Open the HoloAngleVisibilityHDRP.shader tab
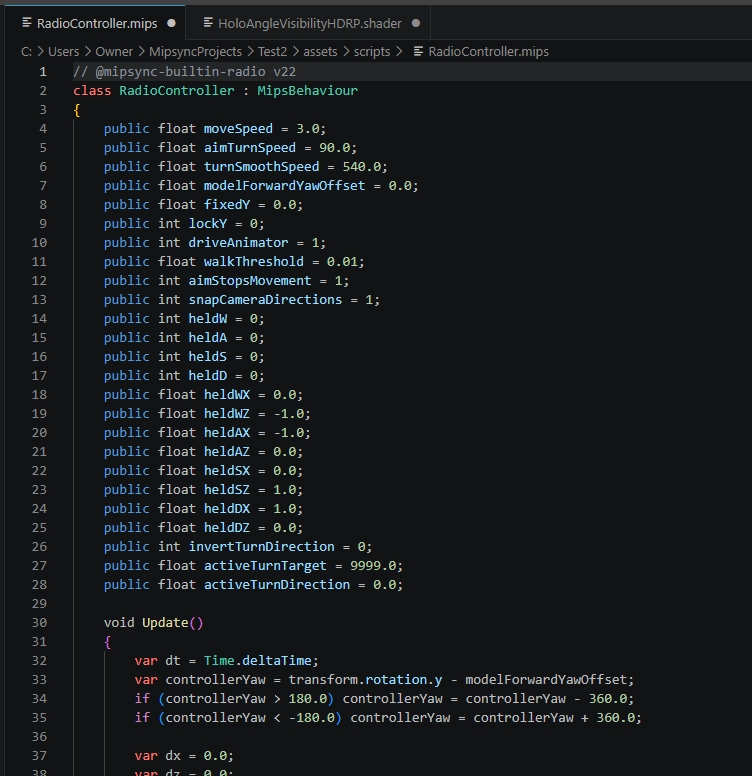752x776 pixels. click(x=309, y=23)
